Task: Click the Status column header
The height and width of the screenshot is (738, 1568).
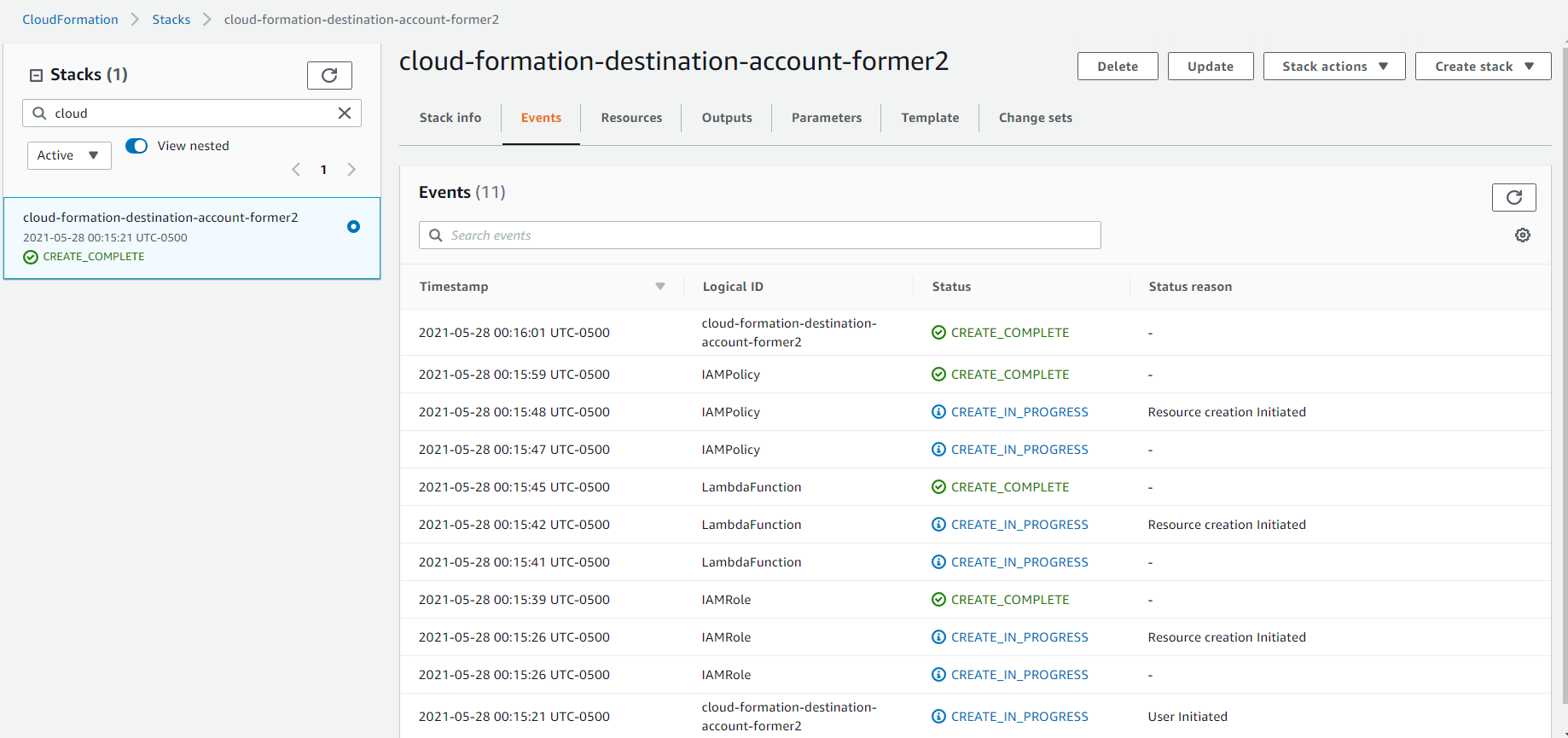Action: tap(951, 287)
